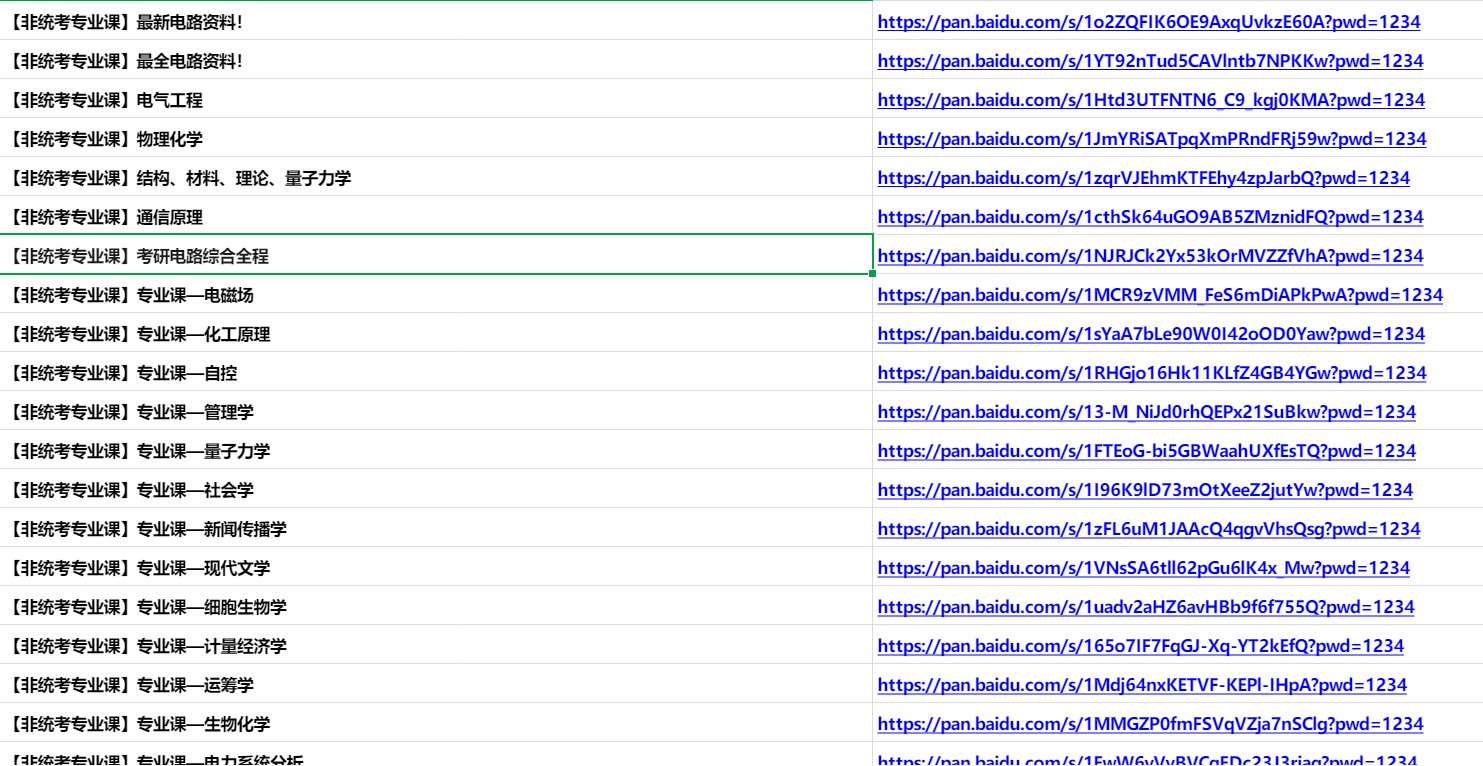Open the Baidu link for 通信原理
The height and width of the screenshot is (766, 1483).
click(1150, 217)
